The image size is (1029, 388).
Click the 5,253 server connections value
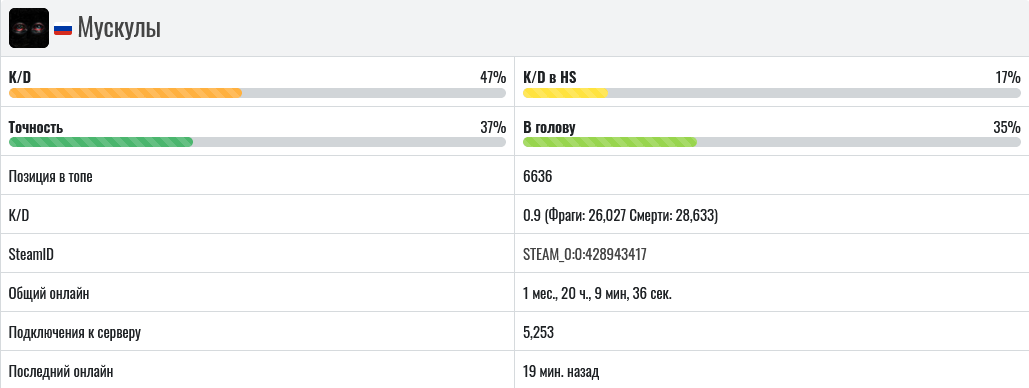tap(538, 333)
